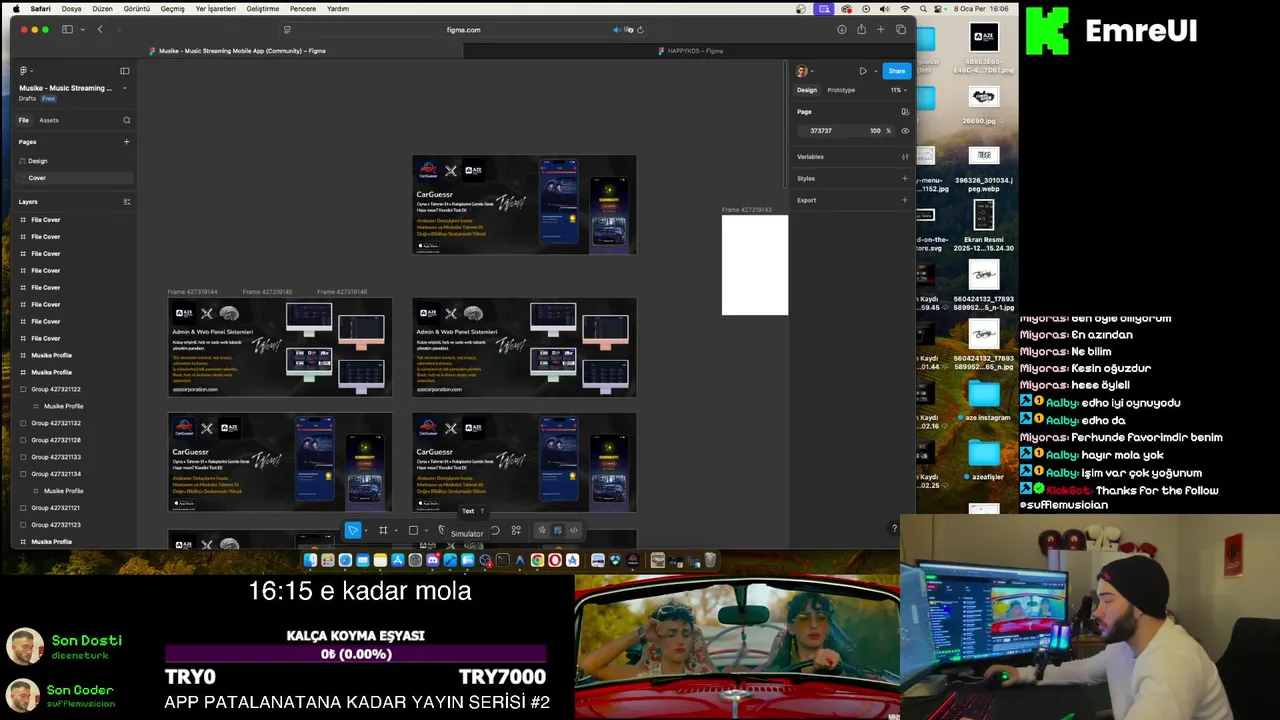Open the Figma main menu logo
This screenshot has width=1280, height=720.
[24, 71]
